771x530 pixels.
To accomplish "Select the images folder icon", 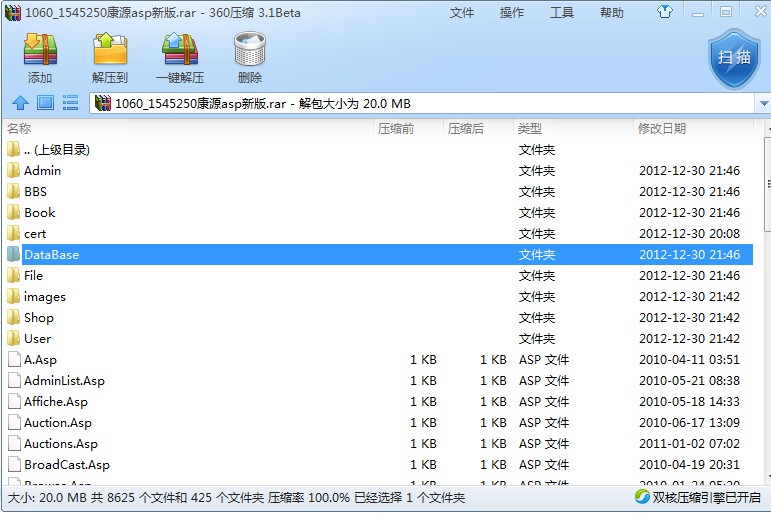I will [x=14, y=297].
